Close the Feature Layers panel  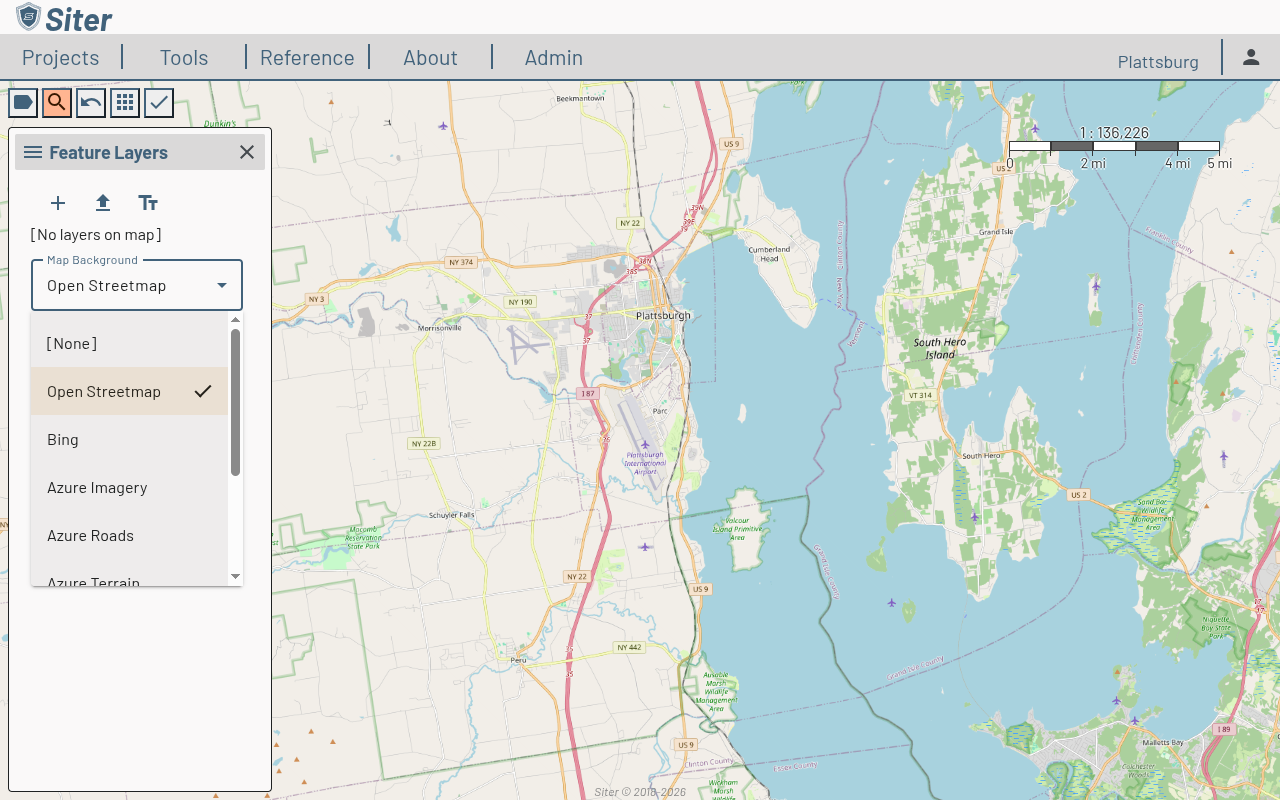246,152
